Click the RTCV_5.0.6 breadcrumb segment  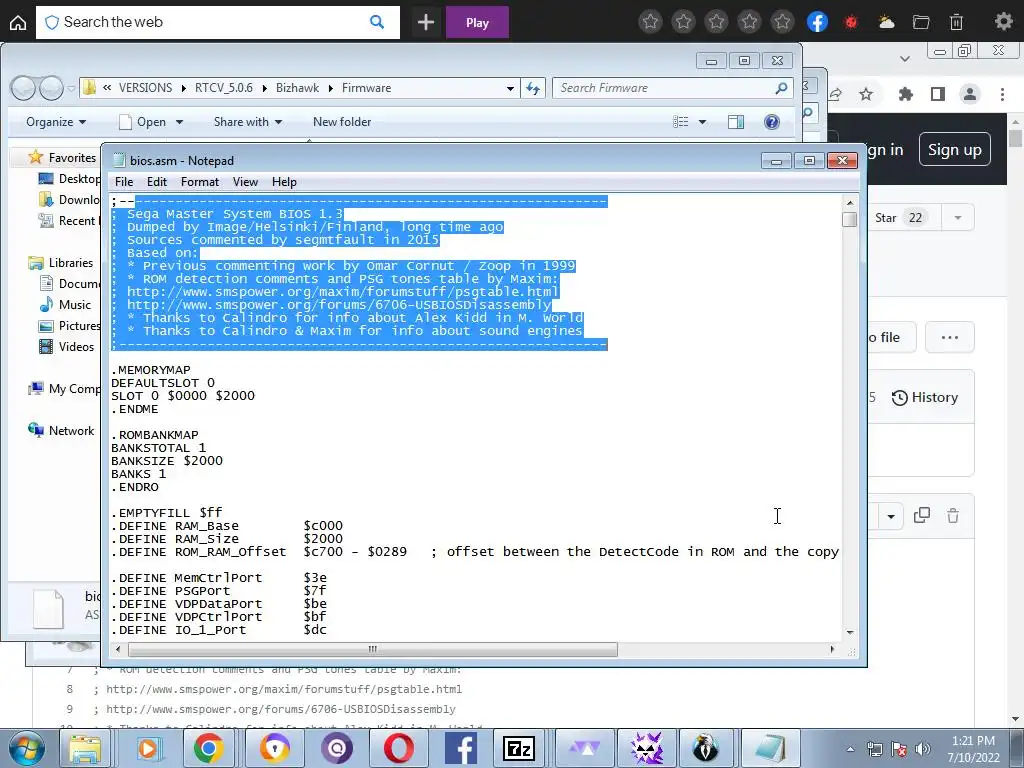click(x=223, y=88)
